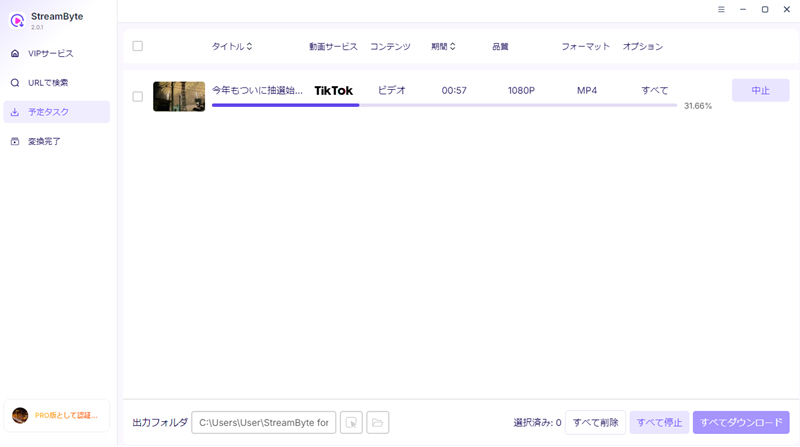Click the 予定タスク download icon
800x447 pixels.
click(x=15, y=112)
